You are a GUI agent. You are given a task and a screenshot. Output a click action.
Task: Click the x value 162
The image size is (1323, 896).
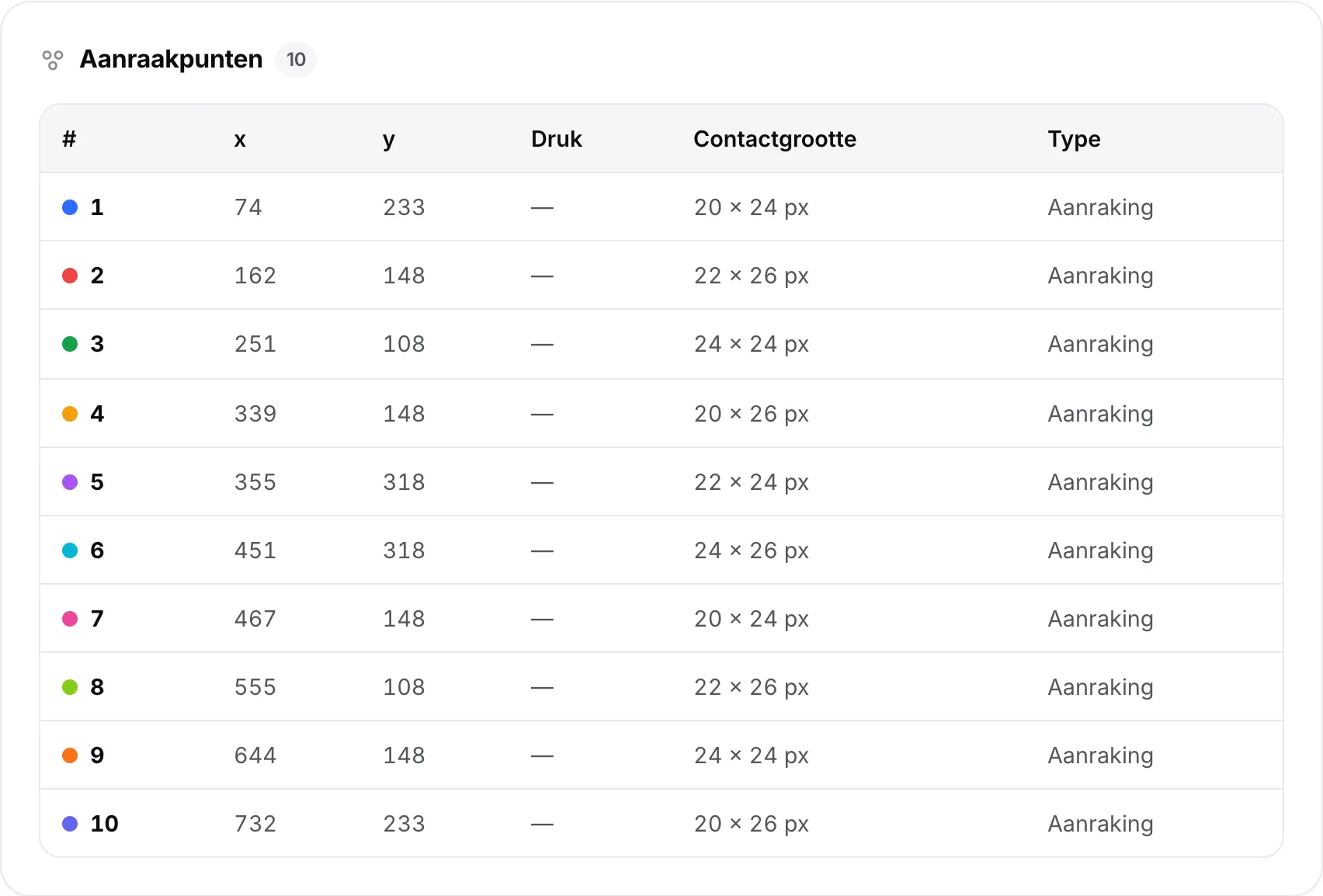(255, 276)
